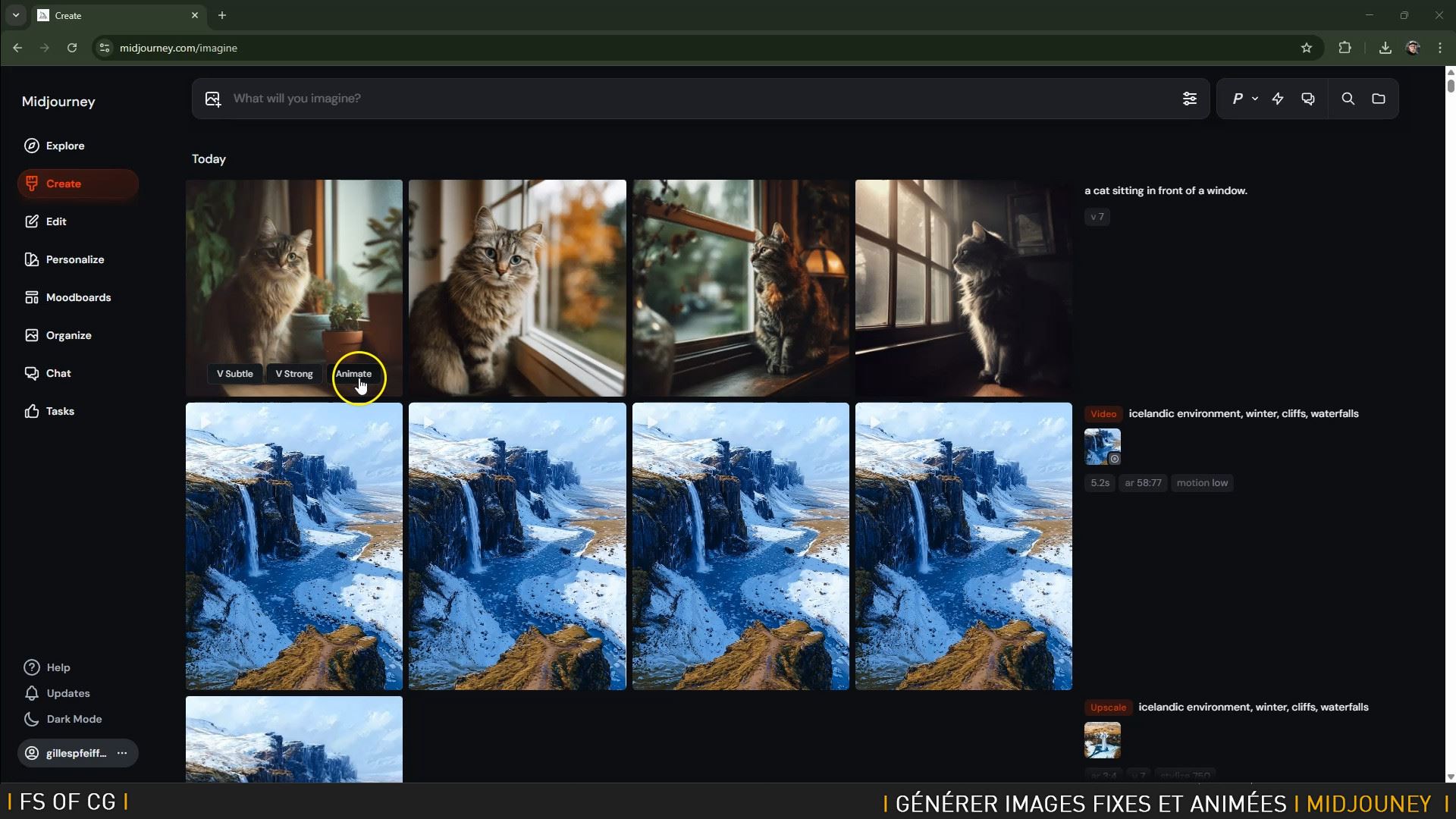Go to the Explore page

pyautogui.click(x=65, y=146)
